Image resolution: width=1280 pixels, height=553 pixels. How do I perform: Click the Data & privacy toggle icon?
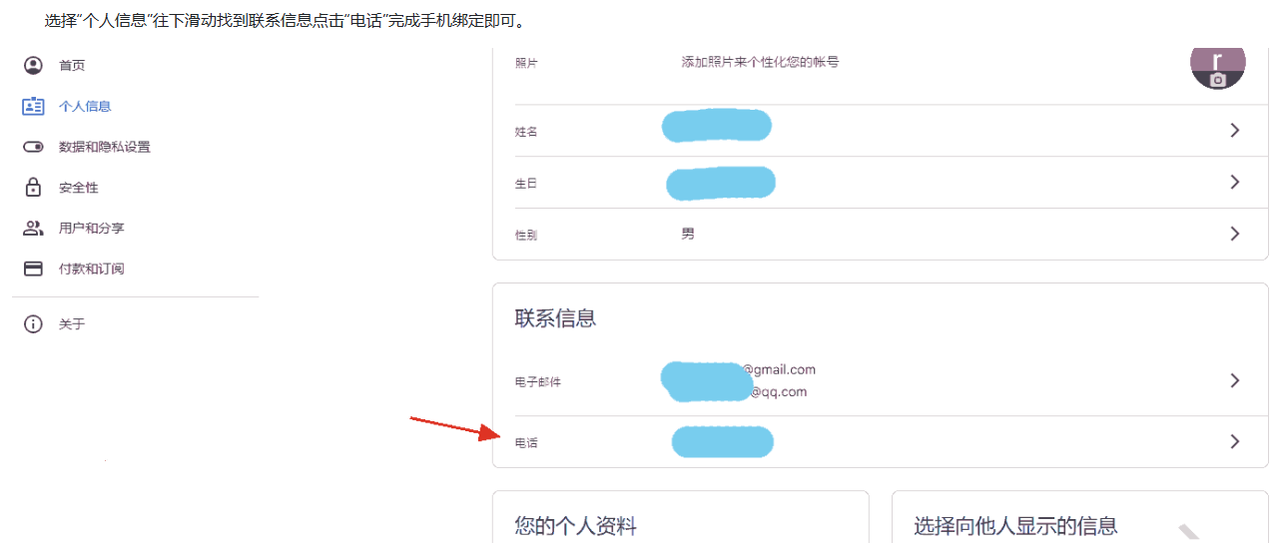pos(34,147)
